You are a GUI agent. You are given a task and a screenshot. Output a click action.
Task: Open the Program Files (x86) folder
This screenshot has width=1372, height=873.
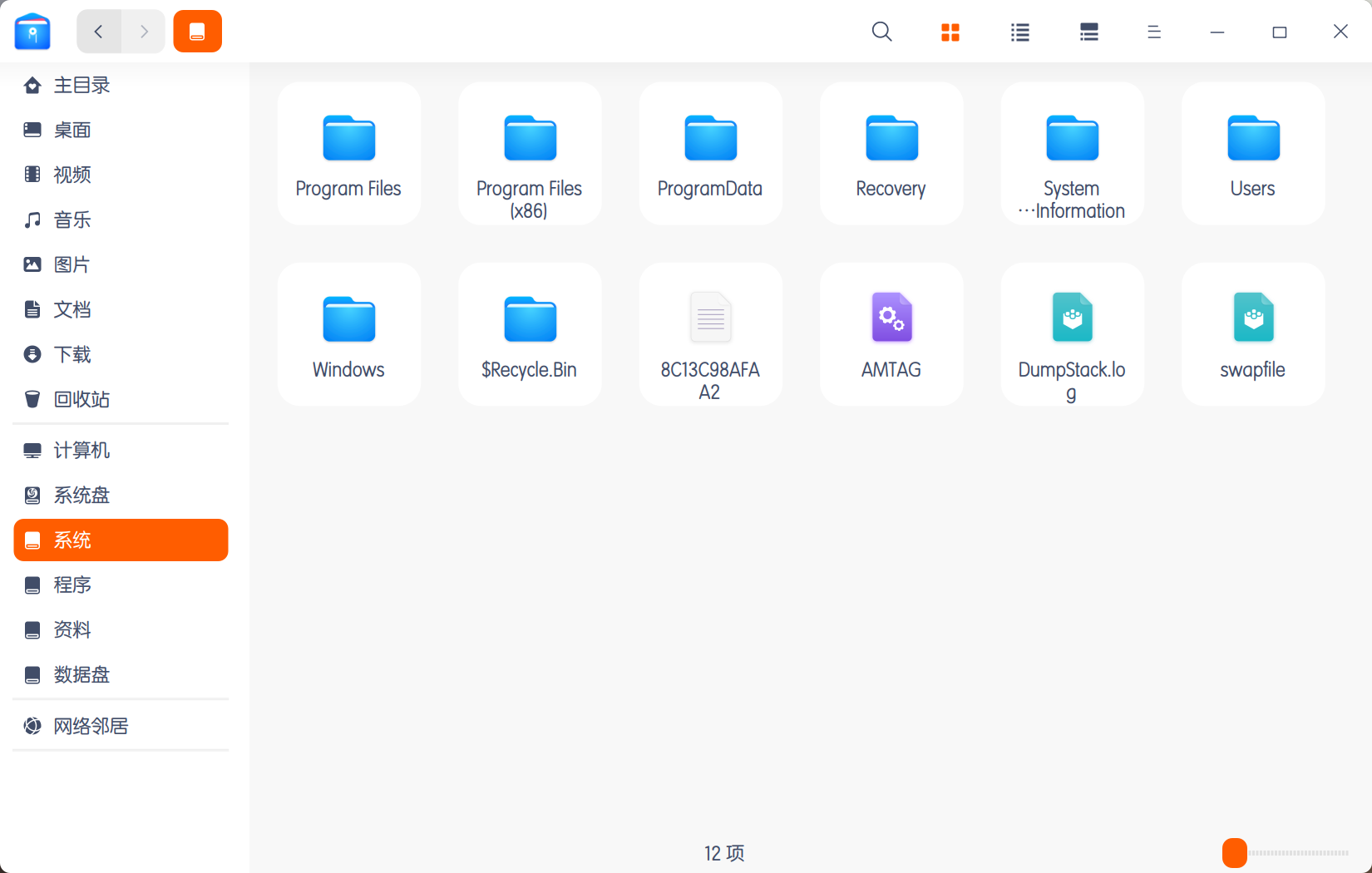tap(530, 153)
